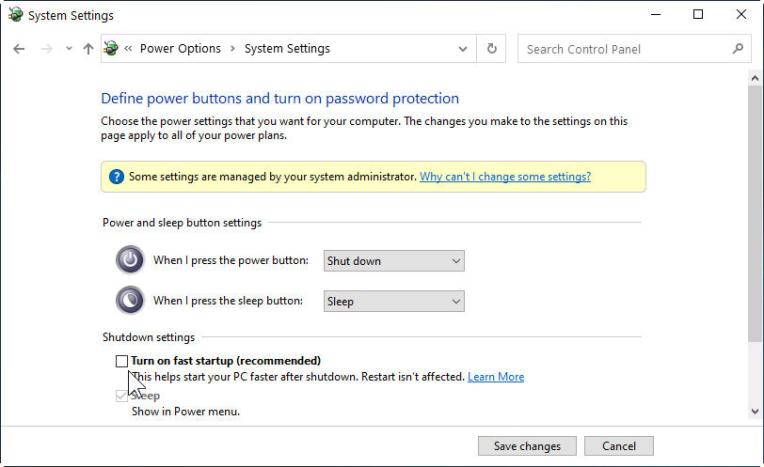Enable Turn on fast startup checkbox
This screenshot has width=764, height=467.
coord(122,361)
